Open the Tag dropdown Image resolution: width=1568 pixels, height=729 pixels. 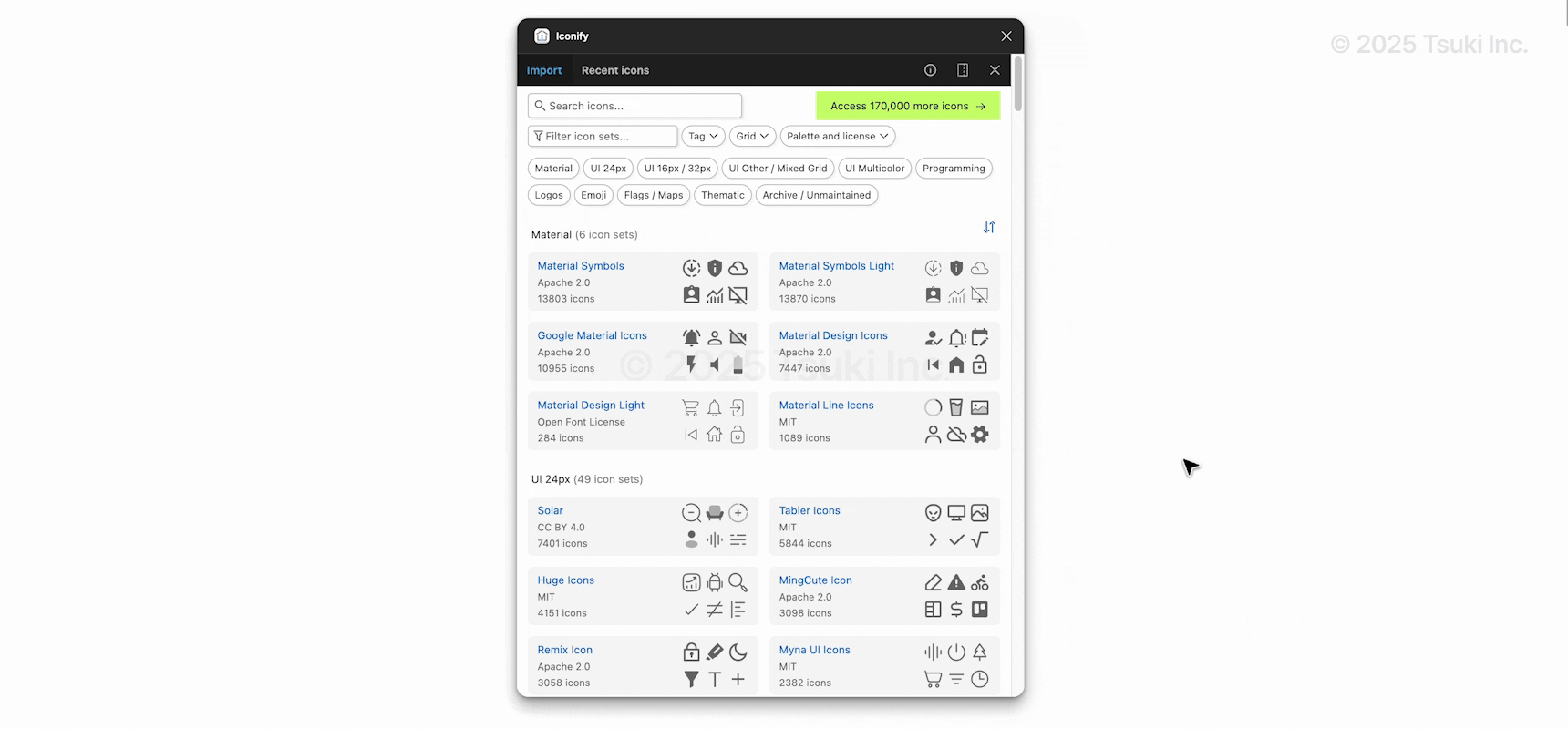click(703, 136)
